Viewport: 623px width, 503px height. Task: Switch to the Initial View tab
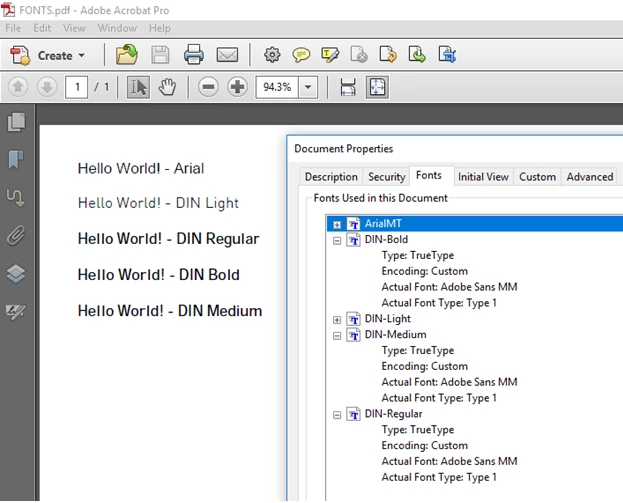(x=483, y=177)
